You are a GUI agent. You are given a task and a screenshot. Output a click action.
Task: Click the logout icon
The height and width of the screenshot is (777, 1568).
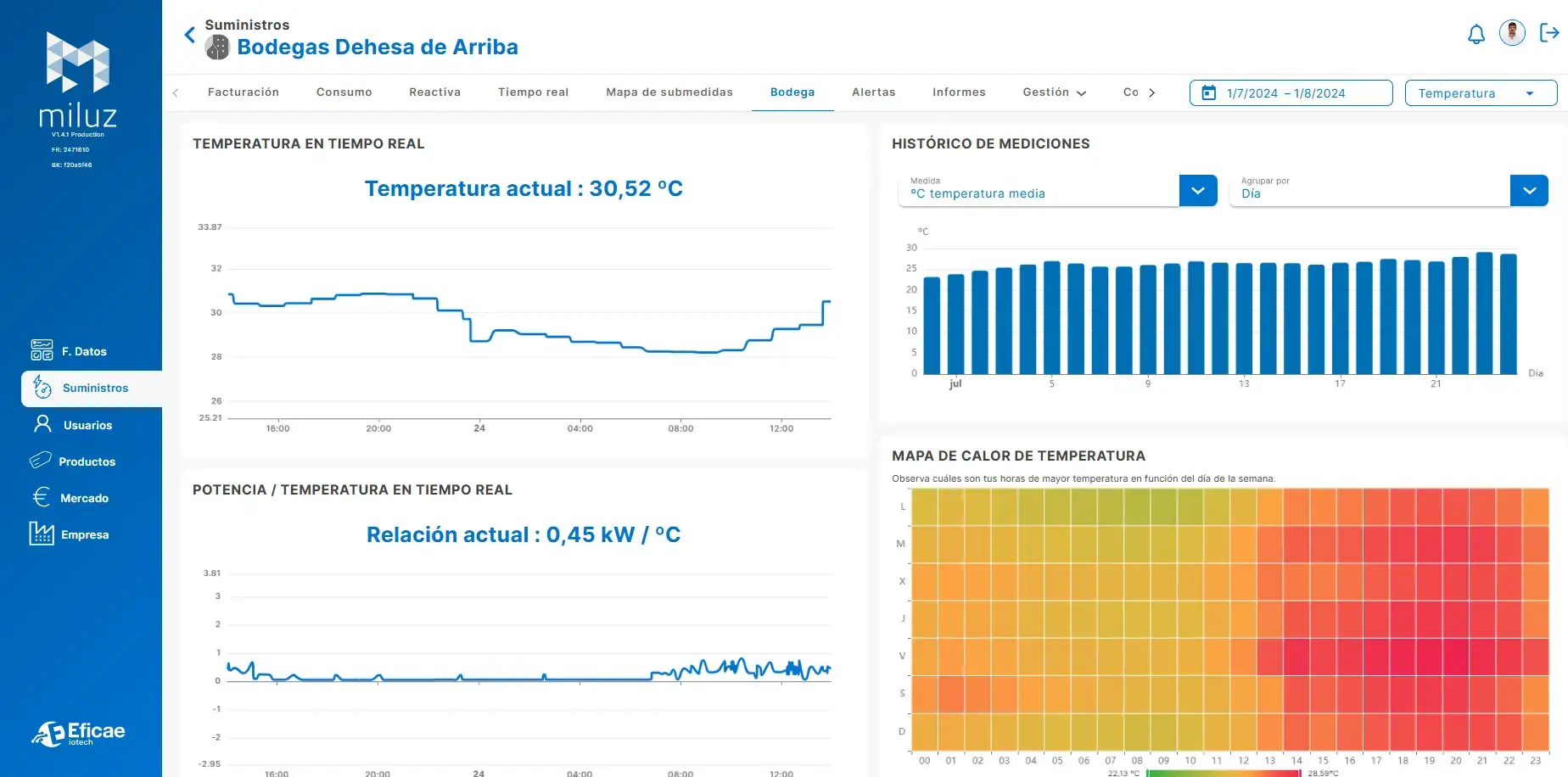(1549, 33)
